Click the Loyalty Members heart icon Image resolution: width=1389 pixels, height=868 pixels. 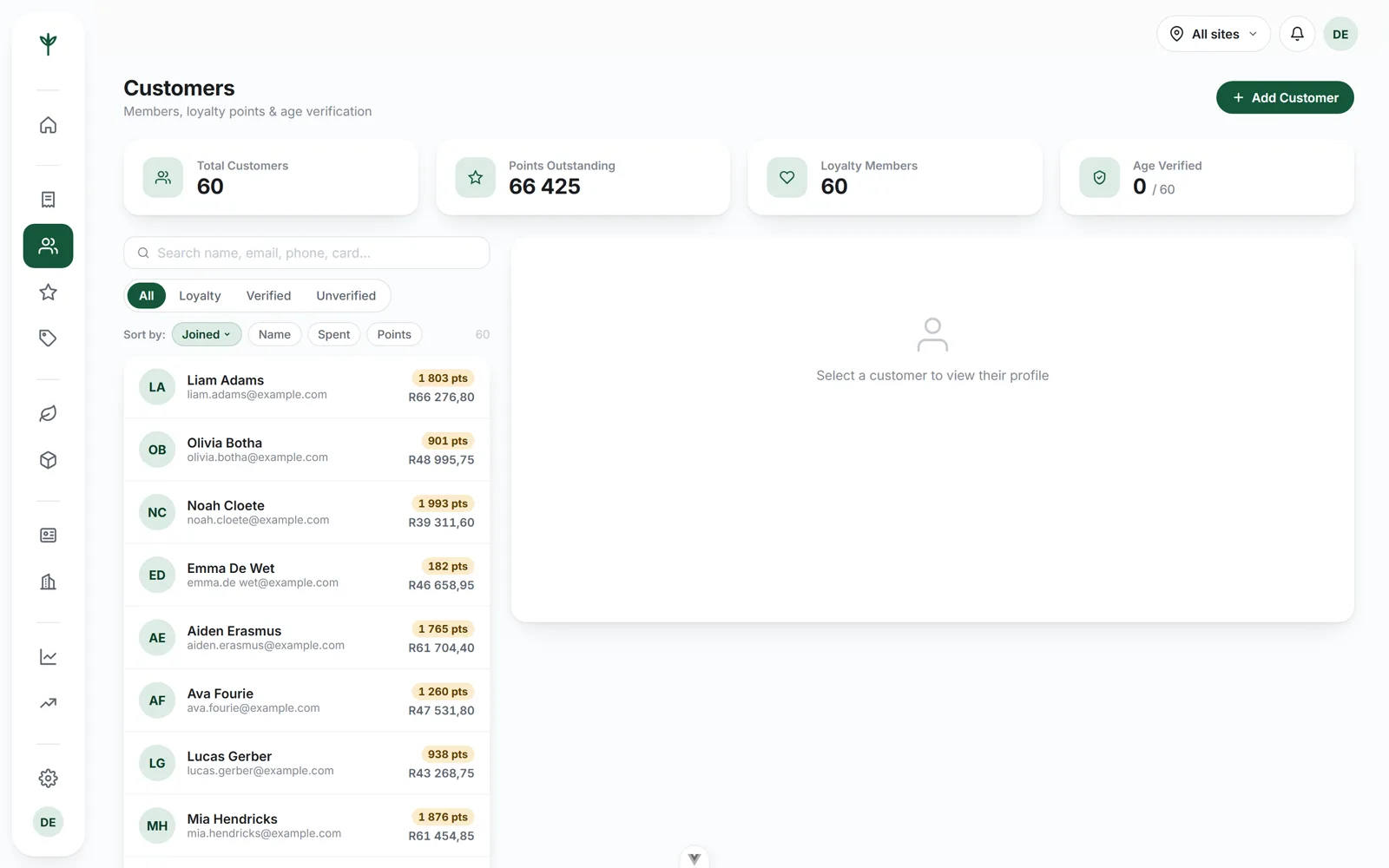click(x=787, y=178)
